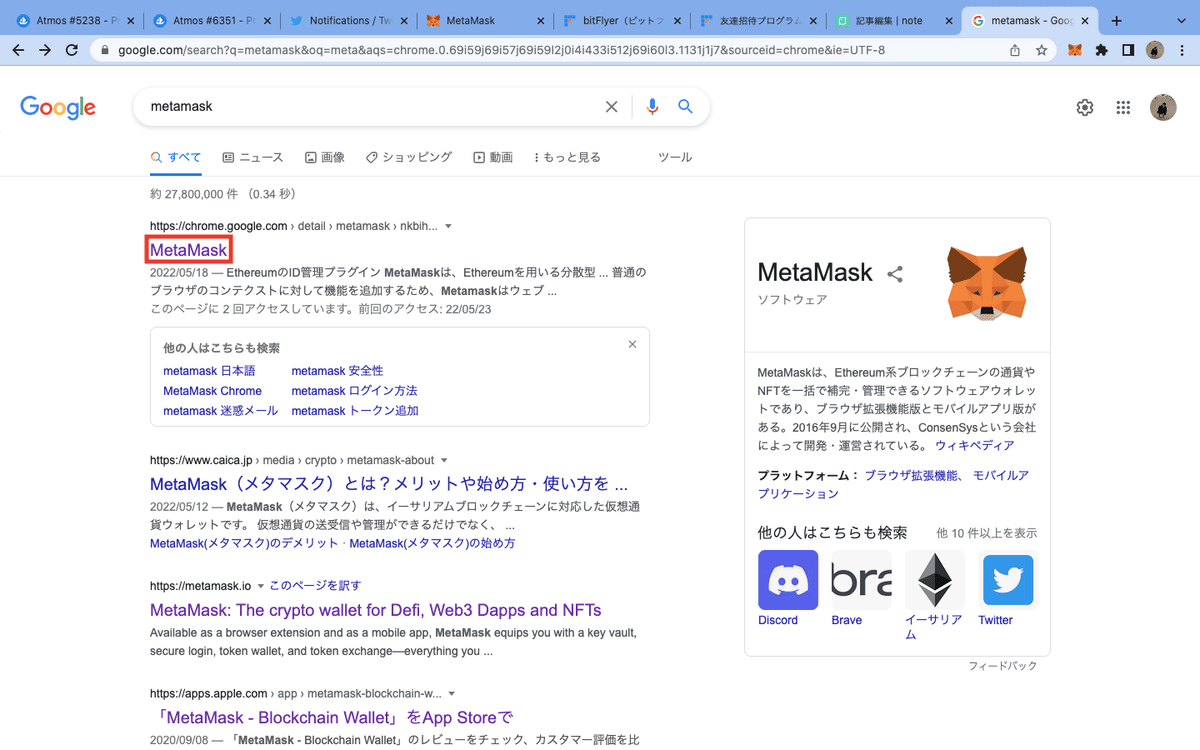Open Chrome profile avatar in toolbar
Image resolution: width=1200 pixels, height=750 pixels.
tap(1154, 50)
